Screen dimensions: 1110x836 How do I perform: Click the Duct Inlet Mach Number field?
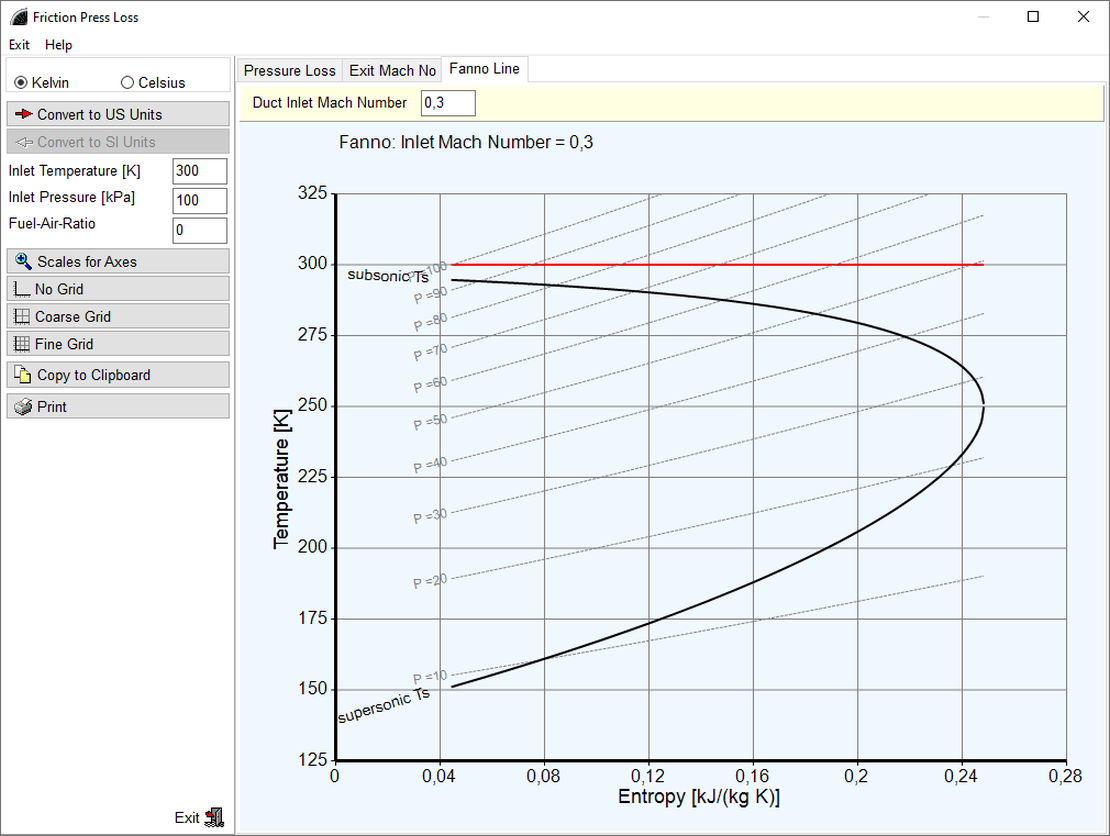click(447, 103)
